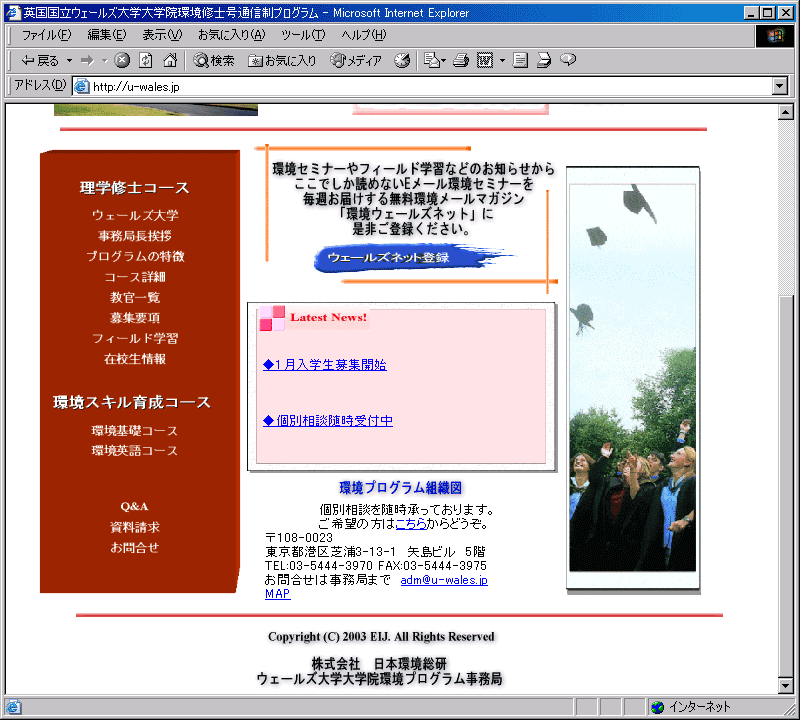Open the プログラムの特徴 sidebar link
Screen dimensions: 800x720
click(135, 256)
